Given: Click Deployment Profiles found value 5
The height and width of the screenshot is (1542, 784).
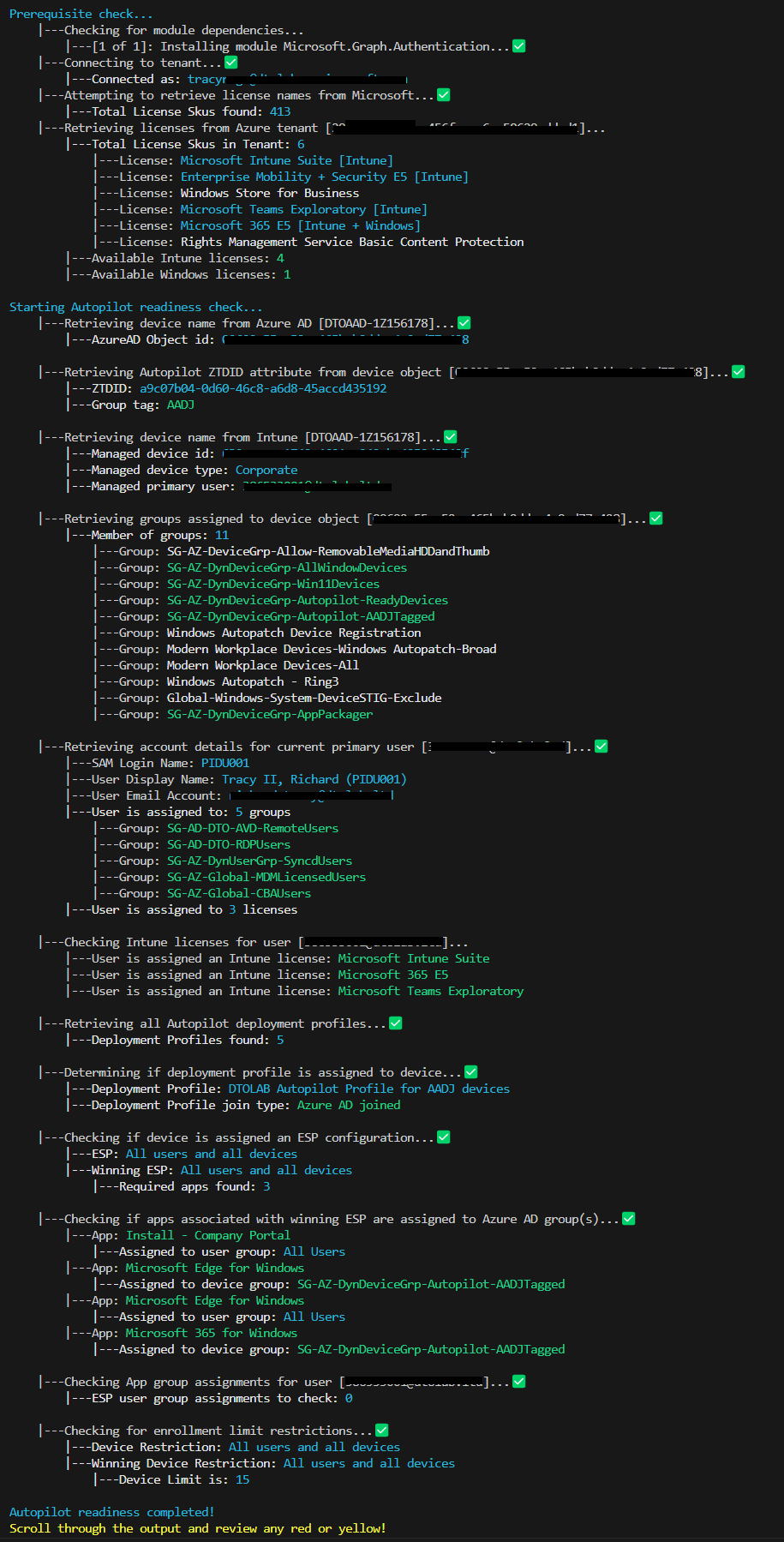Looking at the screenshot, I should point(280,1040).
